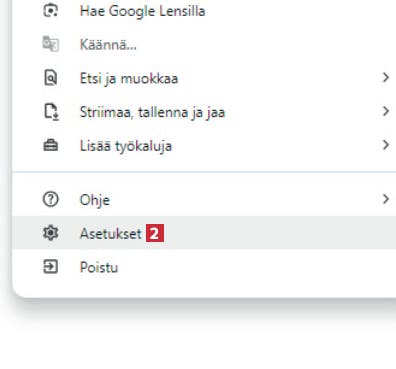
Task: Choose the Käännä... menu item
Action: 204,44
